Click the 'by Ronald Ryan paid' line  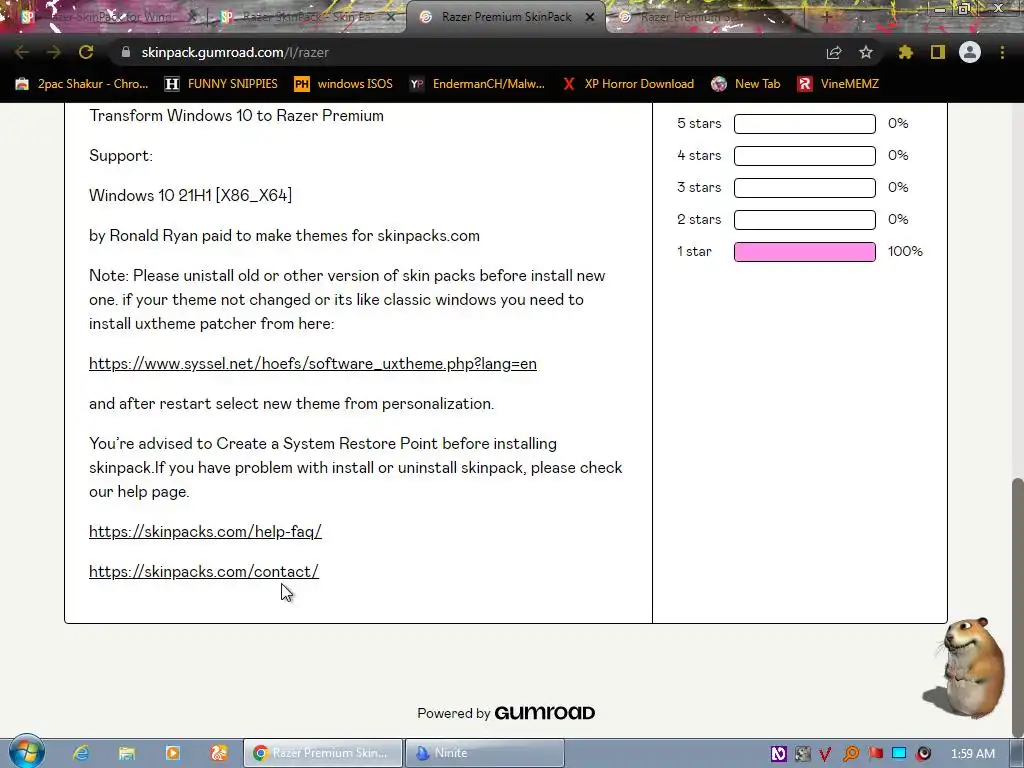[284, 236]
